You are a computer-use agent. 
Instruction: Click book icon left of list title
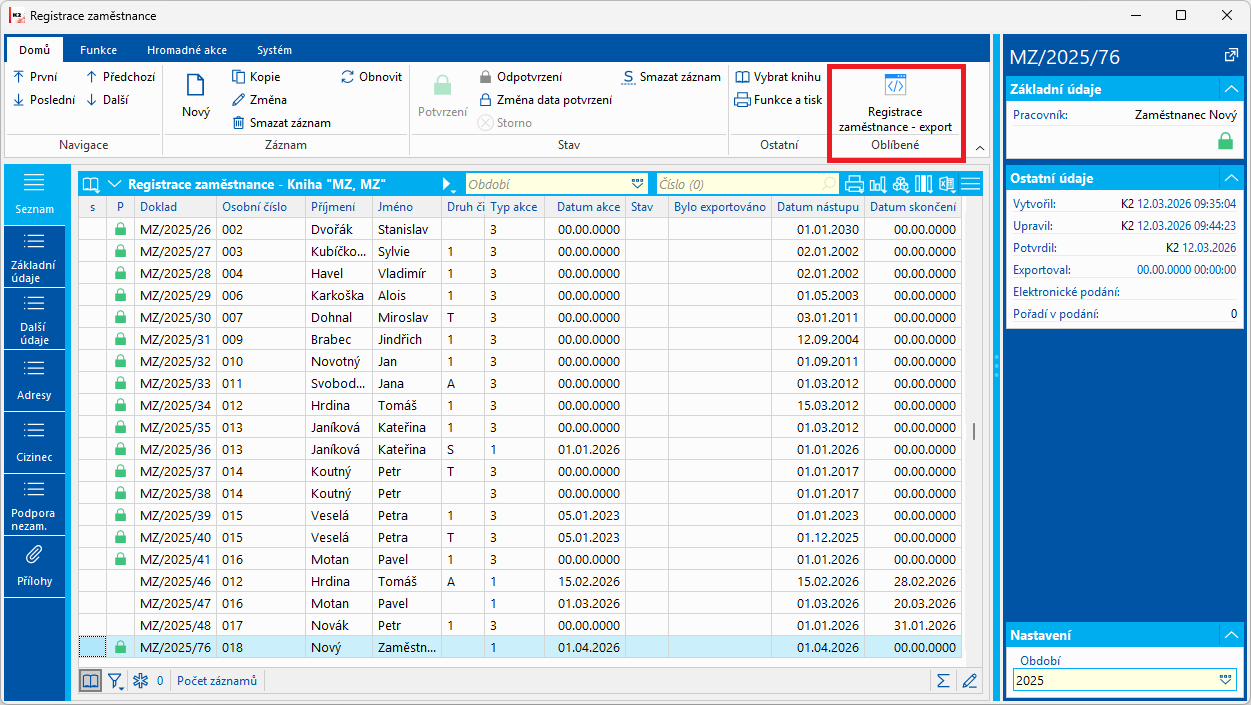[x=91, y=184]
